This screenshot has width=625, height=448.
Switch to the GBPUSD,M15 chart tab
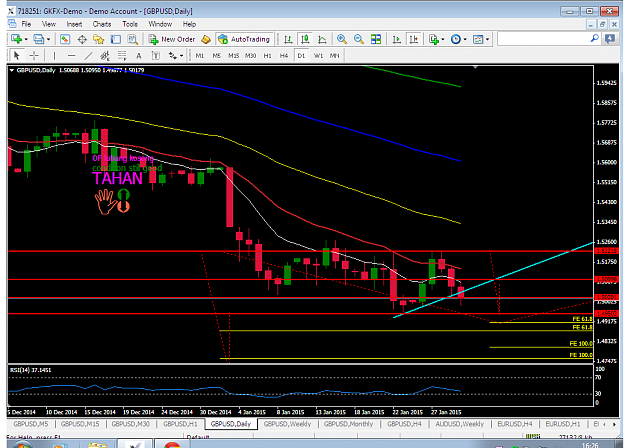coord(80,424)
